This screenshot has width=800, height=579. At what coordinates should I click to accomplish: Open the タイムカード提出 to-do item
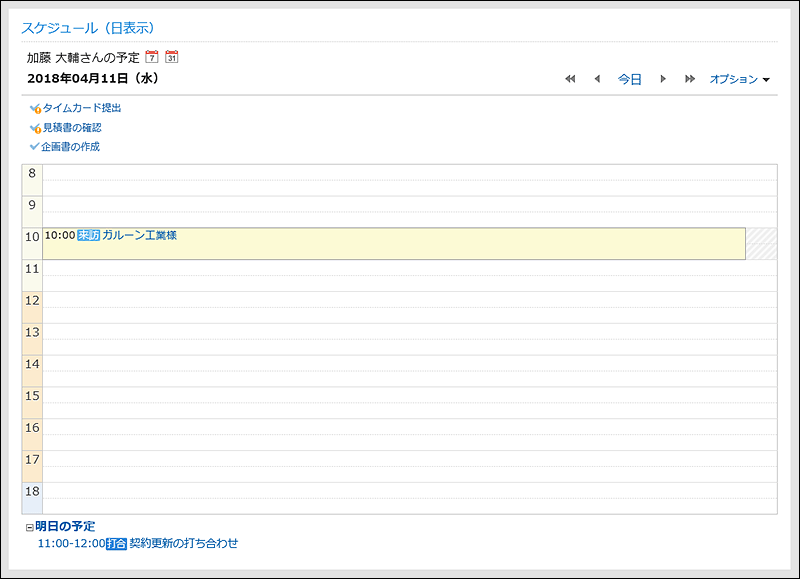point(82,108)
